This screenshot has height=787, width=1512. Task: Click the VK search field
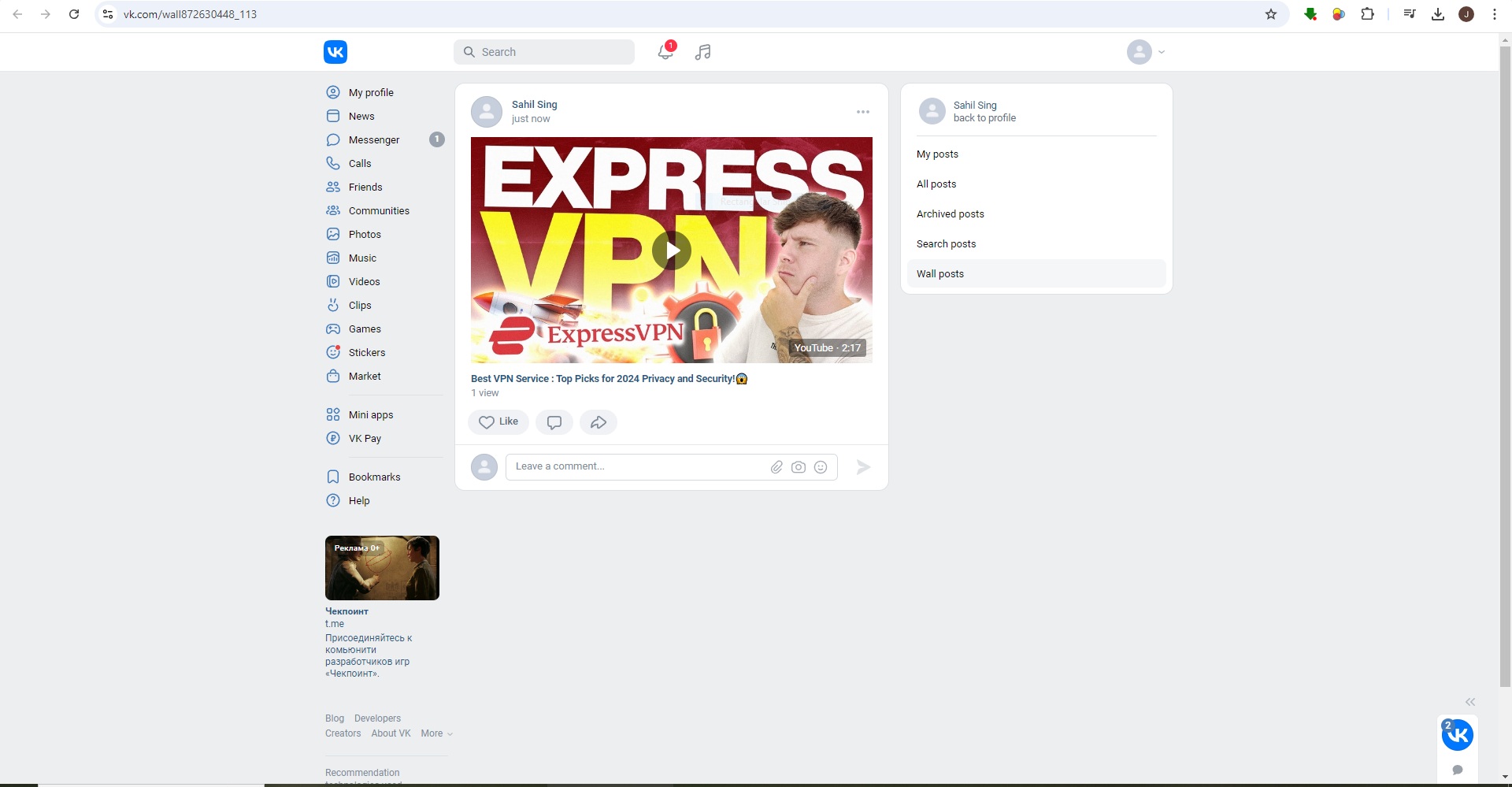click(x=544, y=52)
